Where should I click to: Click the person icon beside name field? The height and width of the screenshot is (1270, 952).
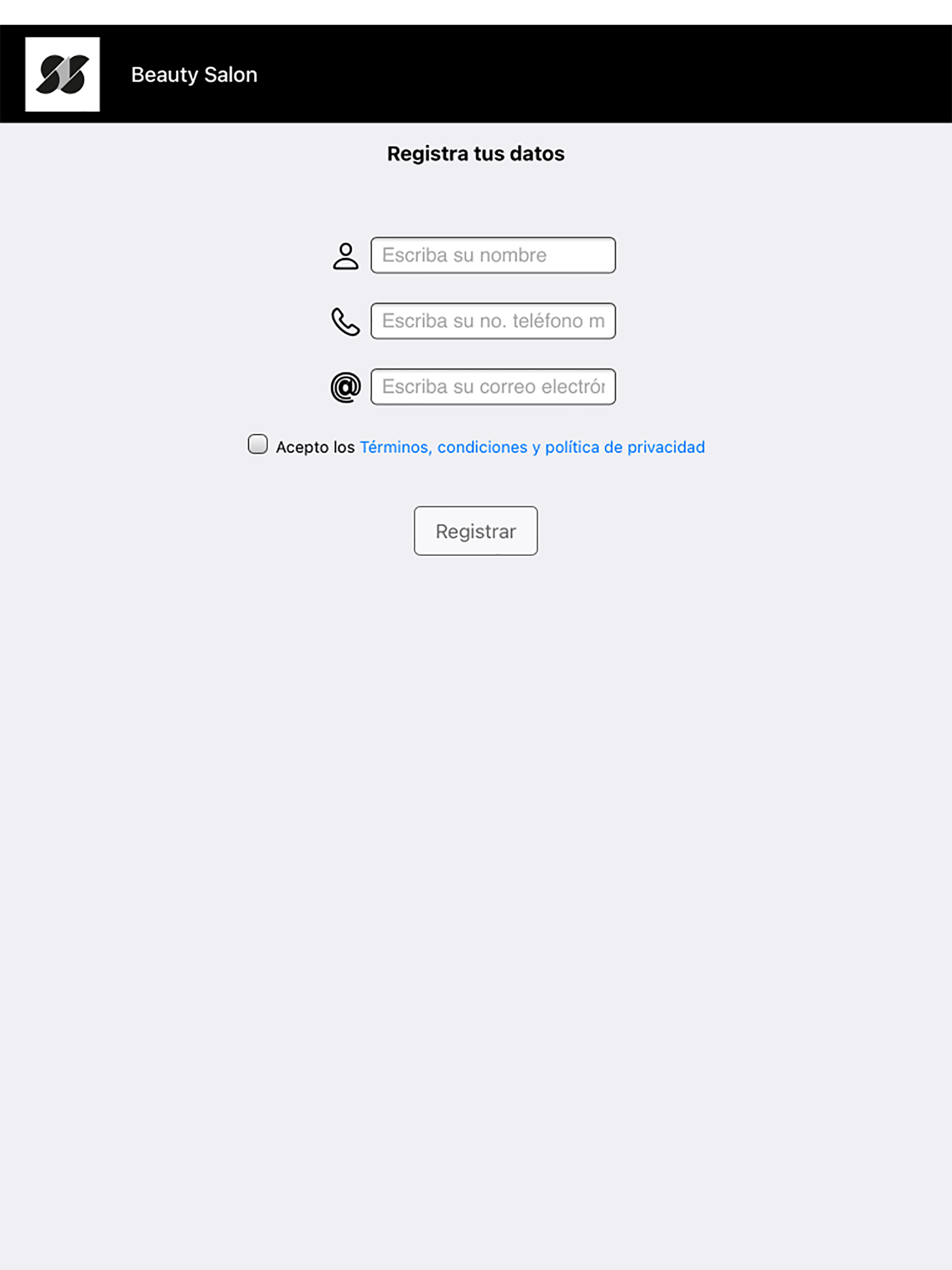point(346,256)
